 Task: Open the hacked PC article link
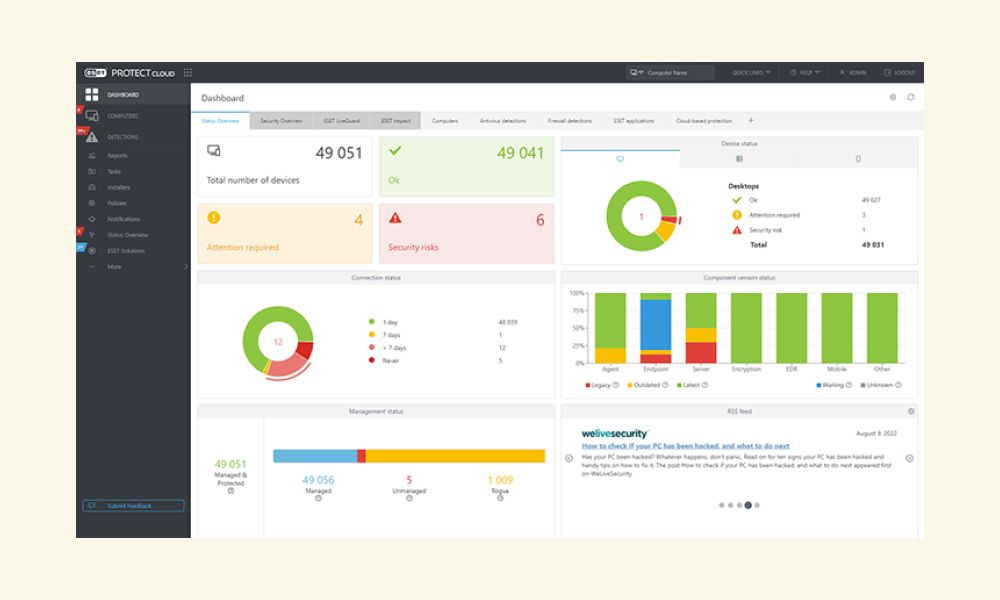pos(686,446)
